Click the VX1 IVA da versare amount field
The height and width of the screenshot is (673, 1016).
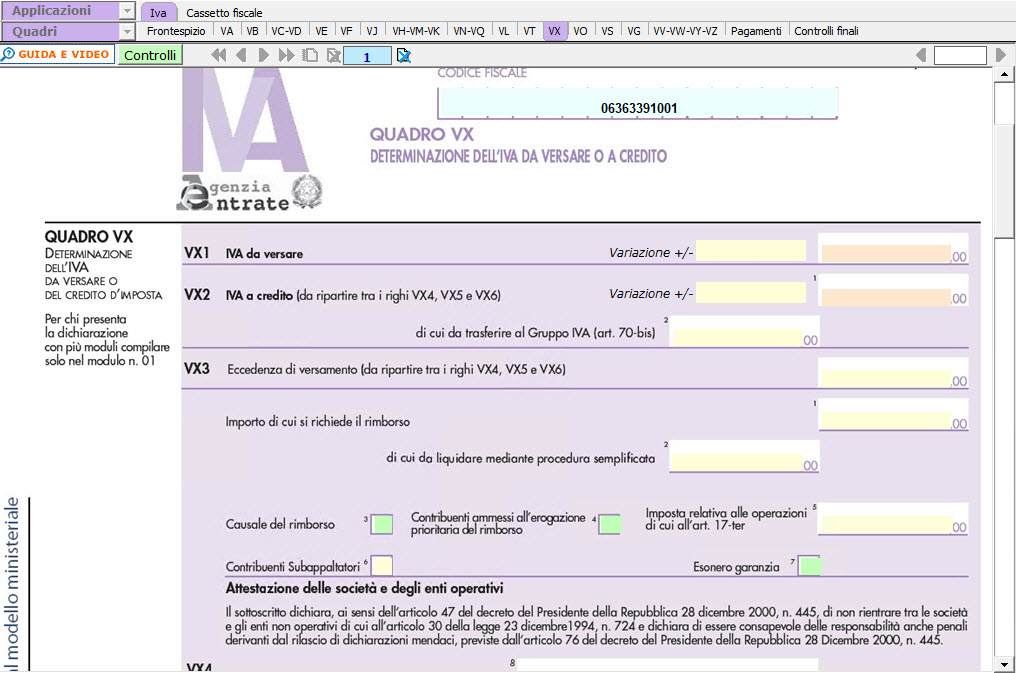tap(886, 254)
